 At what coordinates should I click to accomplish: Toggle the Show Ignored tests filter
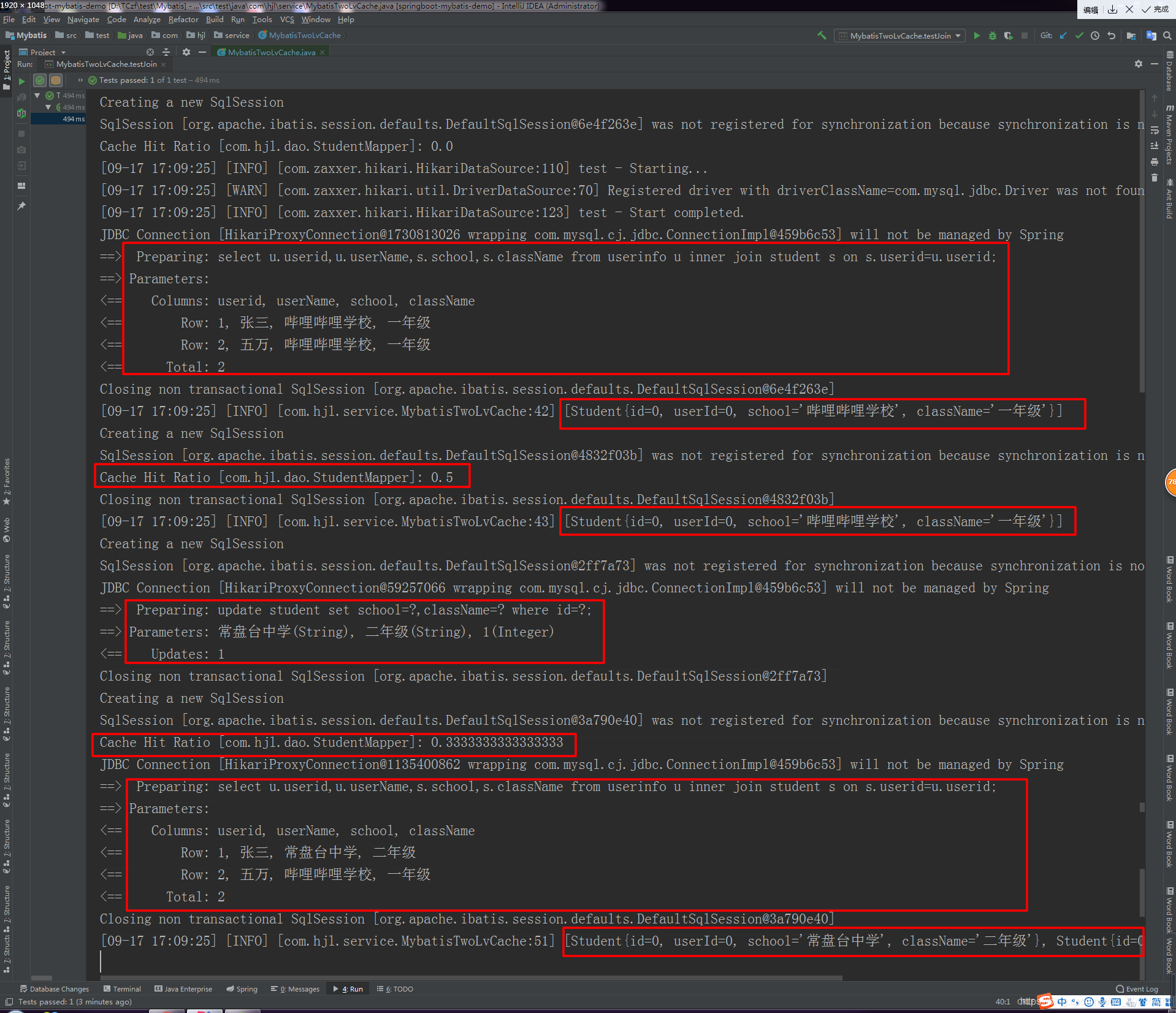pyautogui.click(x=56, y=80)
